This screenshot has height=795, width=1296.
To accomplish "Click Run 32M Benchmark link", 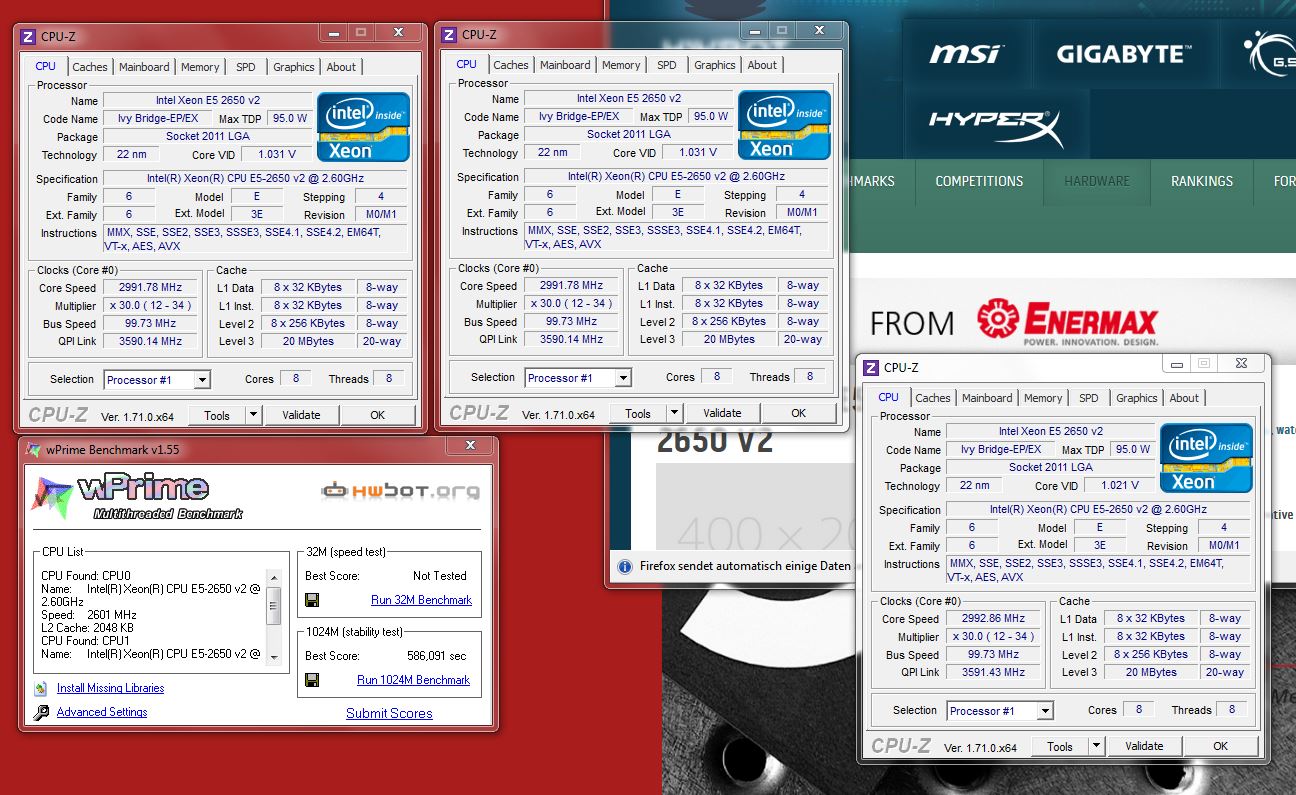I will 421,600.
